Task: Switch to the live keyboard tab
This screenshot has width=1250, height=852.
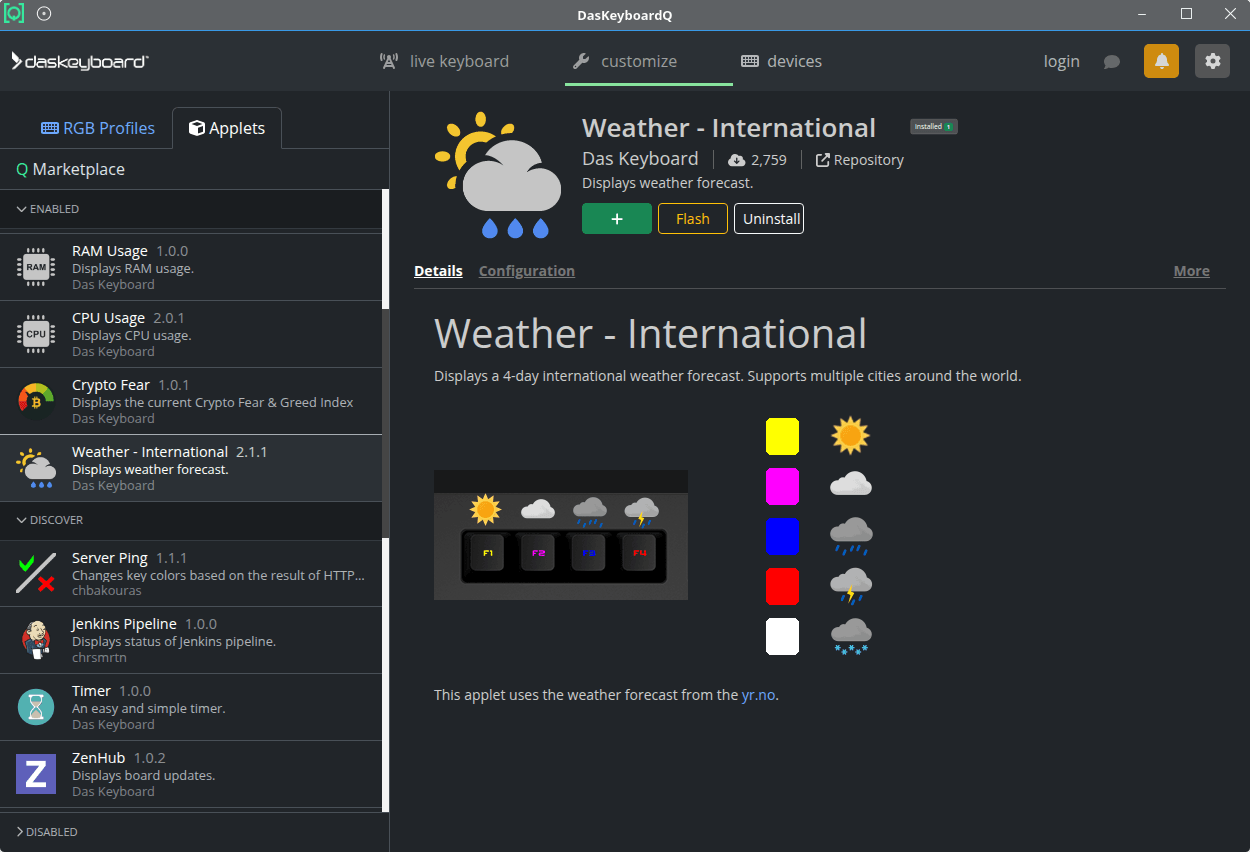Action: 445,61
